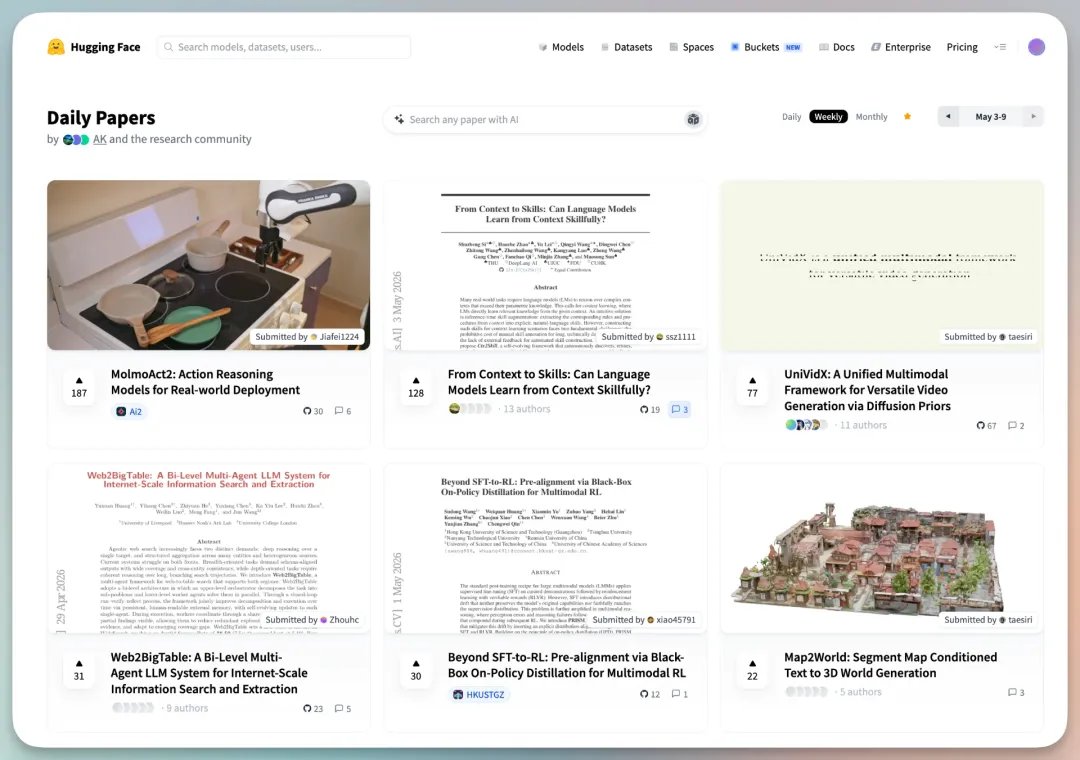Open the HKUSTGZ organization tag

[x=479, y=695]
